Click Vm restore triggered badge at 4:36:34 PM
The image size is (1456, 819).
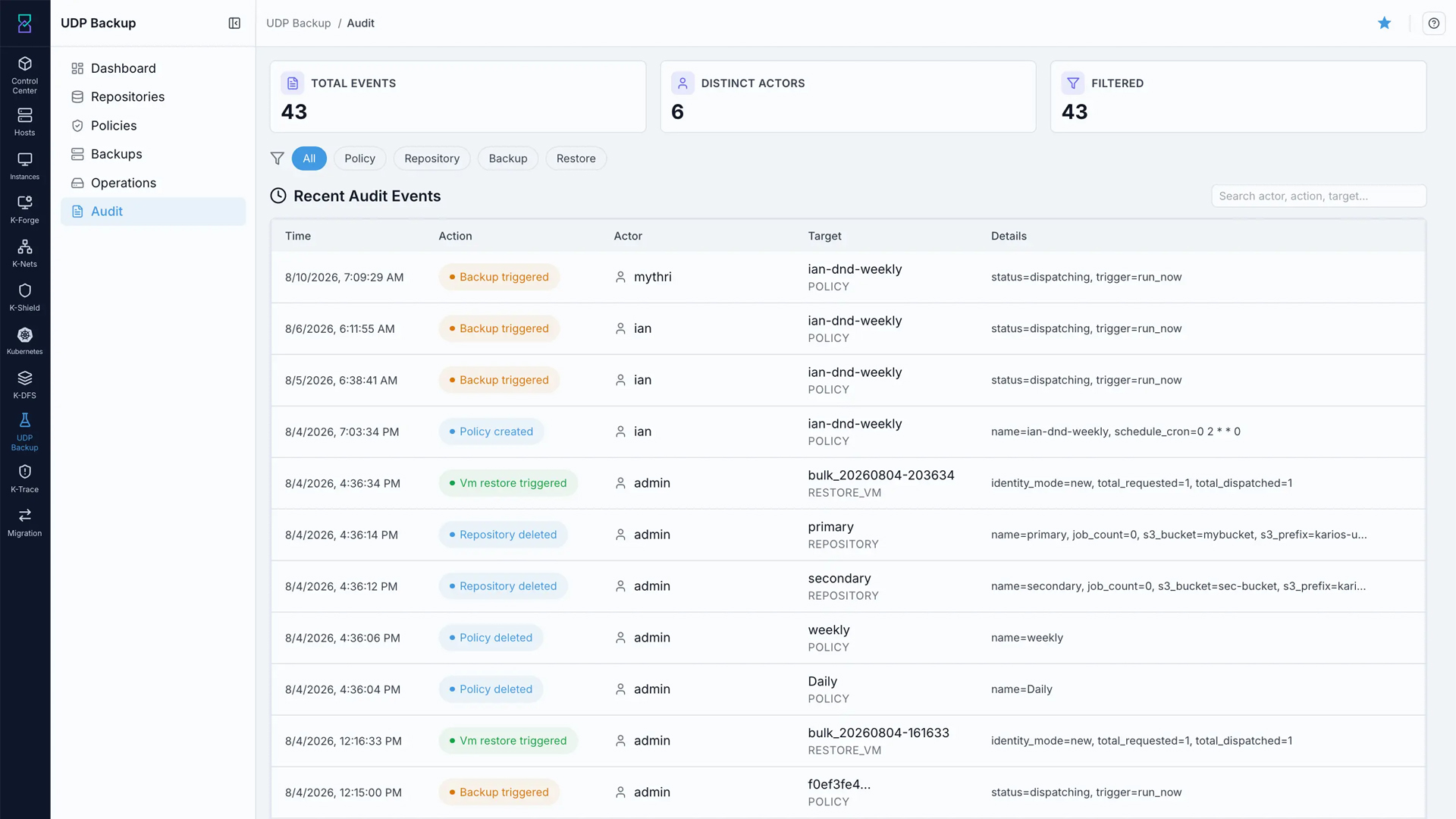coord(508,483)
